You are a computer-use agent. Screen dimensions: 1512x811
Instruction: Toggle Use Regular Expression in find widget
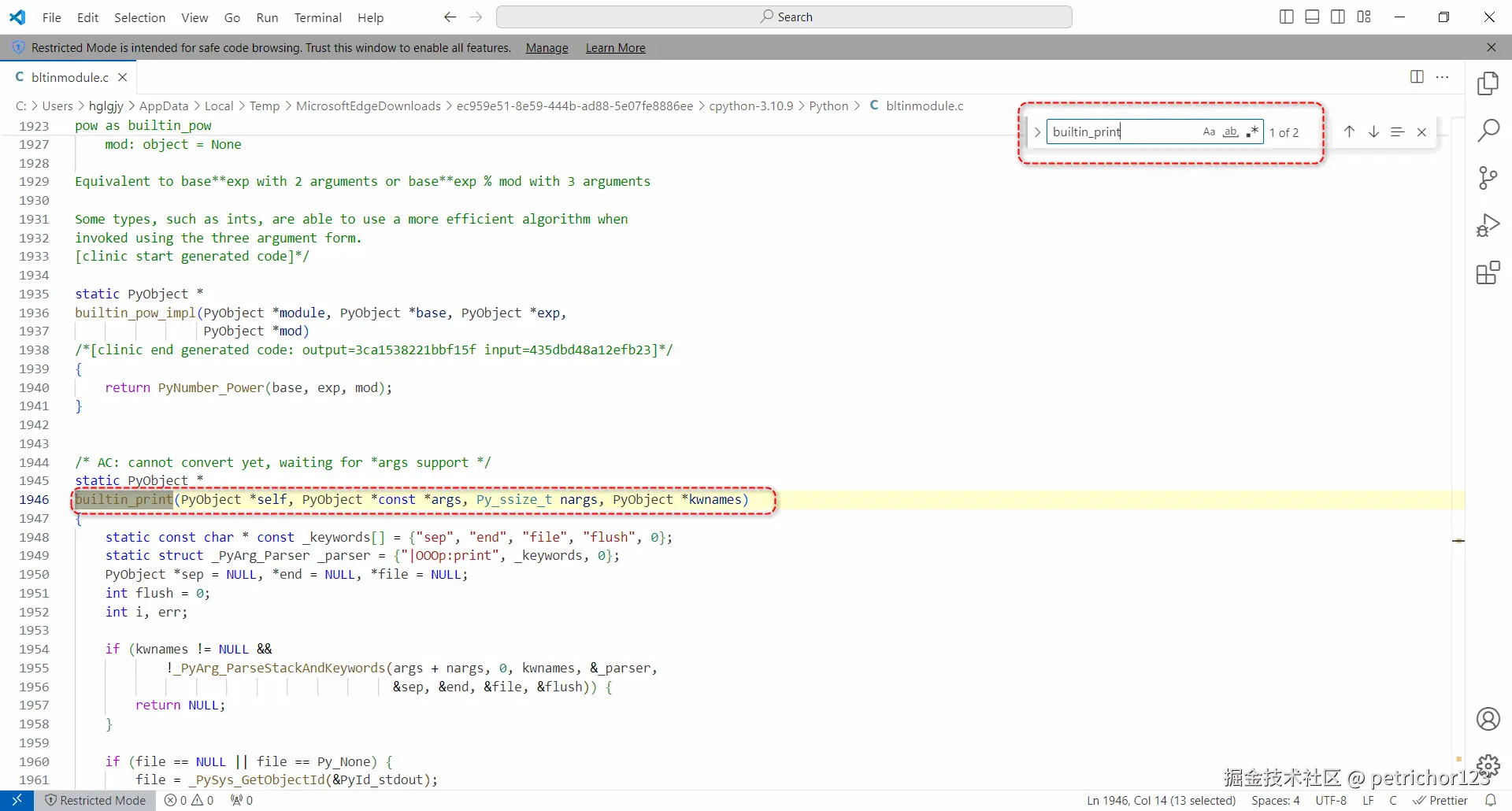pos(1252,131)
